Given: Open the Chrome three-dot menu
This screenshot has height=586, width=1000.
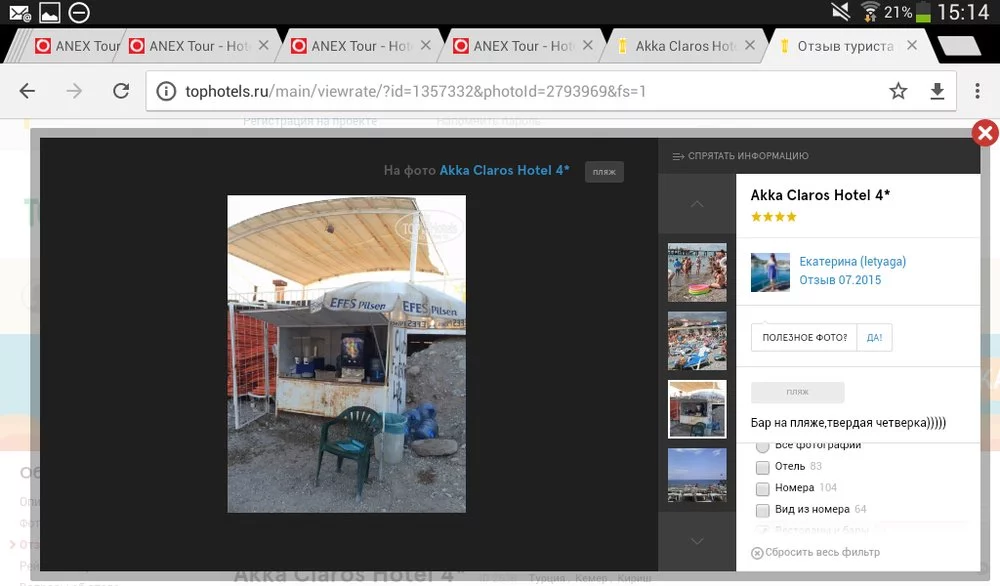Looking at the screenshot, I should 977,91.
